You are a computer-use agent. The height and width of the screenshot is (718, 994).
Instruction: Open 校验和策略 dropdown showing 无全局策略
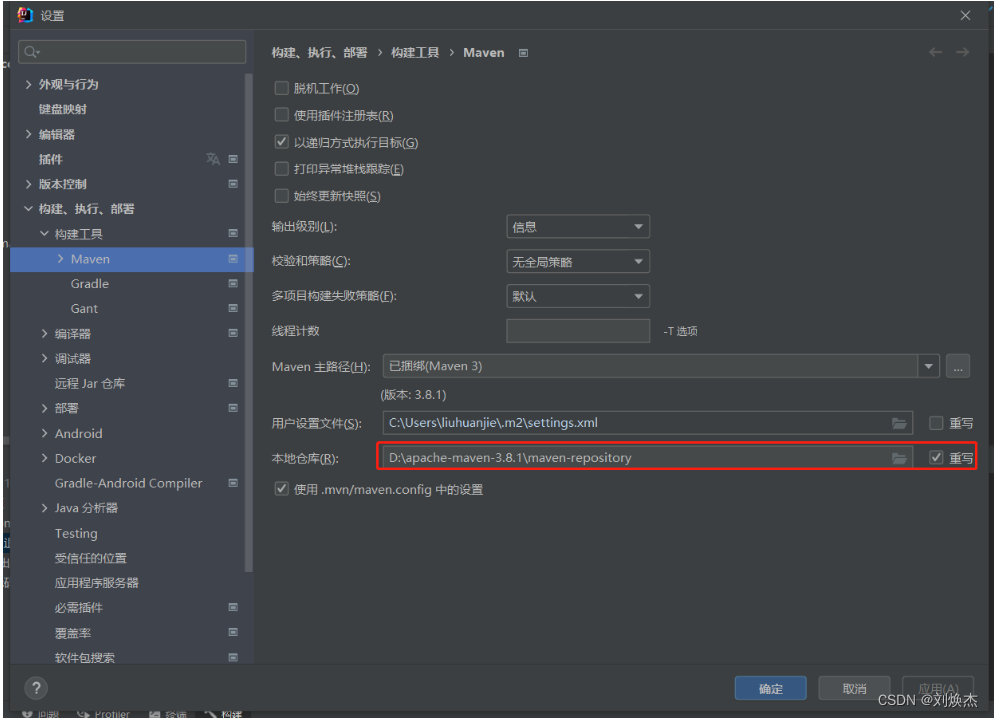pos(578,262)
